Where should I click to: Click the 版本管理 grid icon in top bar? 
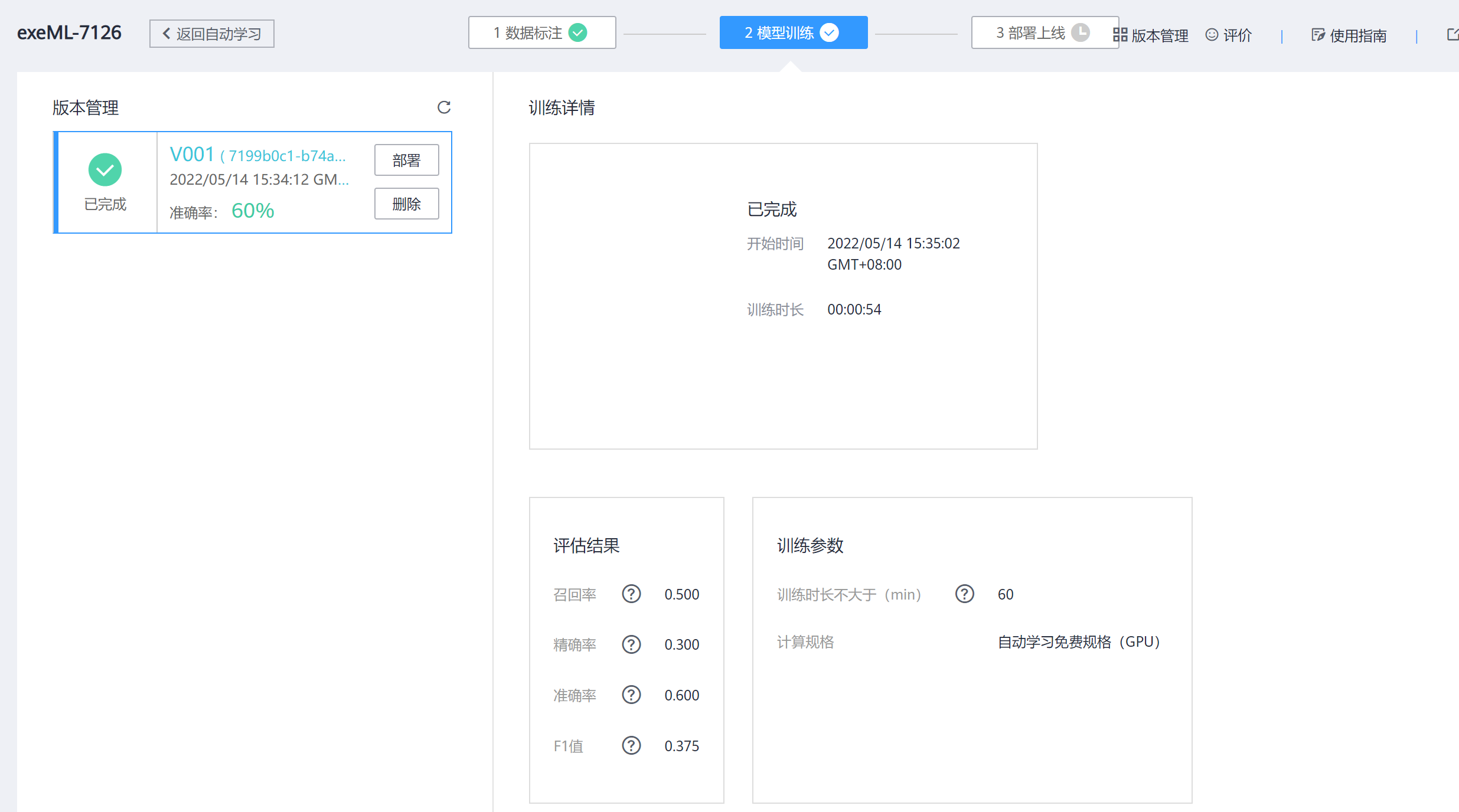(x=1120, y=35)
